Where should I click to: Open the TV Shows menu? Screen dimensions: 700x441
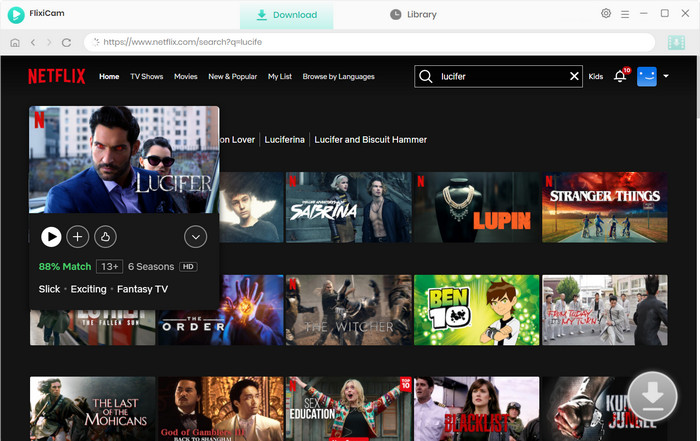[146, 77]
